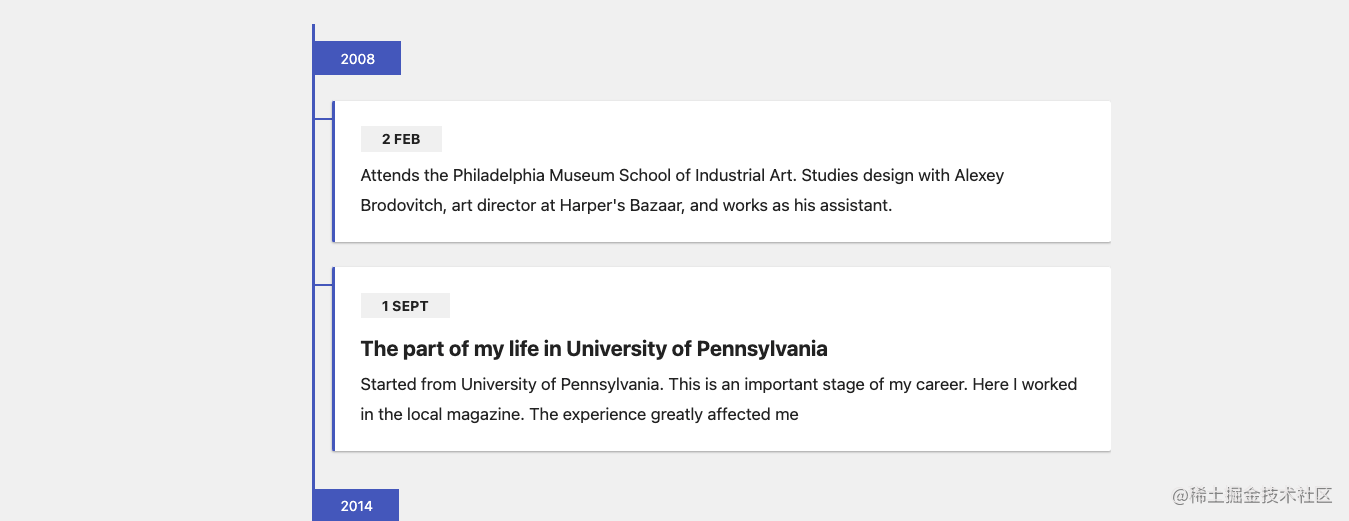Click the 稀土掘金技术社区 watermark text
This screenshot has height=521, width=1349.
coord(1260,495)
